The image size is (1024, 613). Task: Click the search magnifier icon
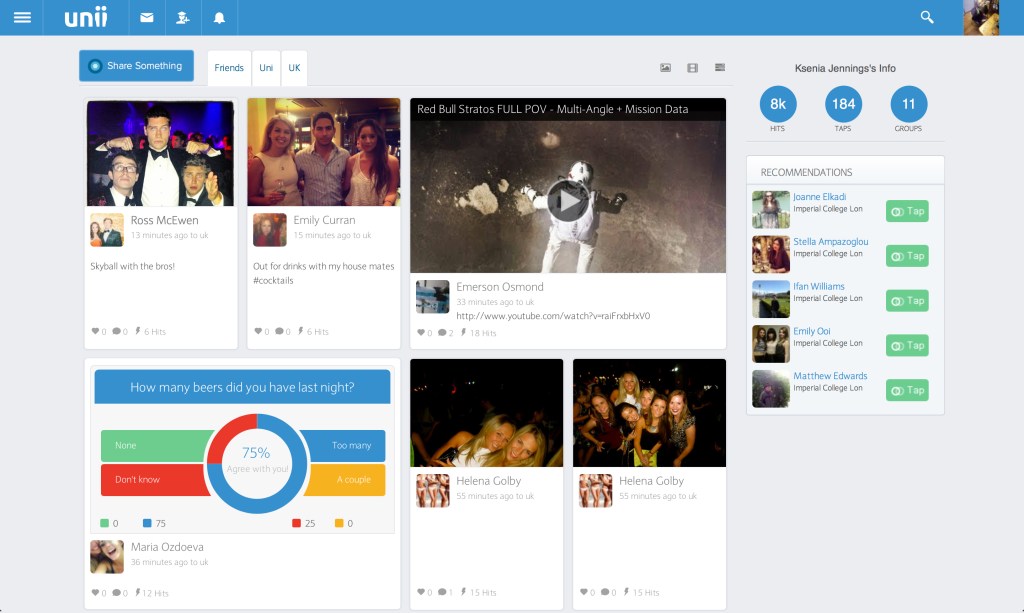[x=927, y=18]
